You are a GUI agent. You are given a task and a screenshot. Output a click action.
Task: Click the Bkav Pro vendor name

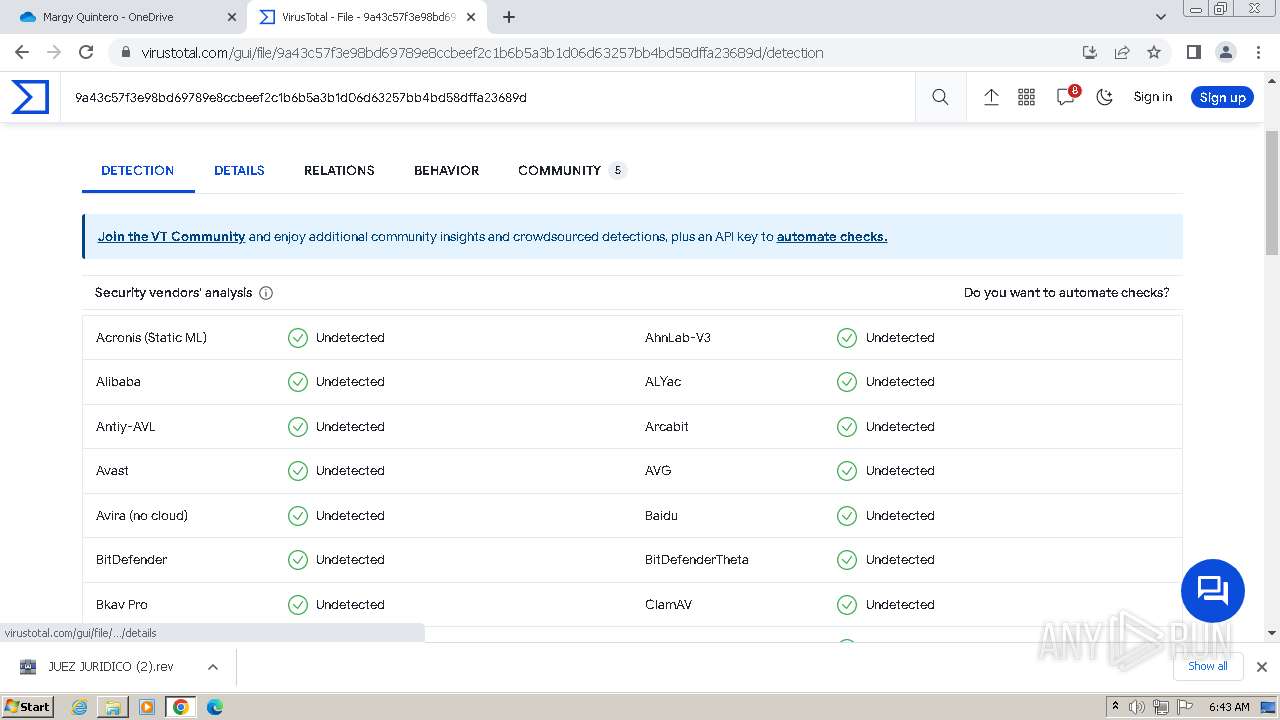pyautogui.click(x=122, y=605)
